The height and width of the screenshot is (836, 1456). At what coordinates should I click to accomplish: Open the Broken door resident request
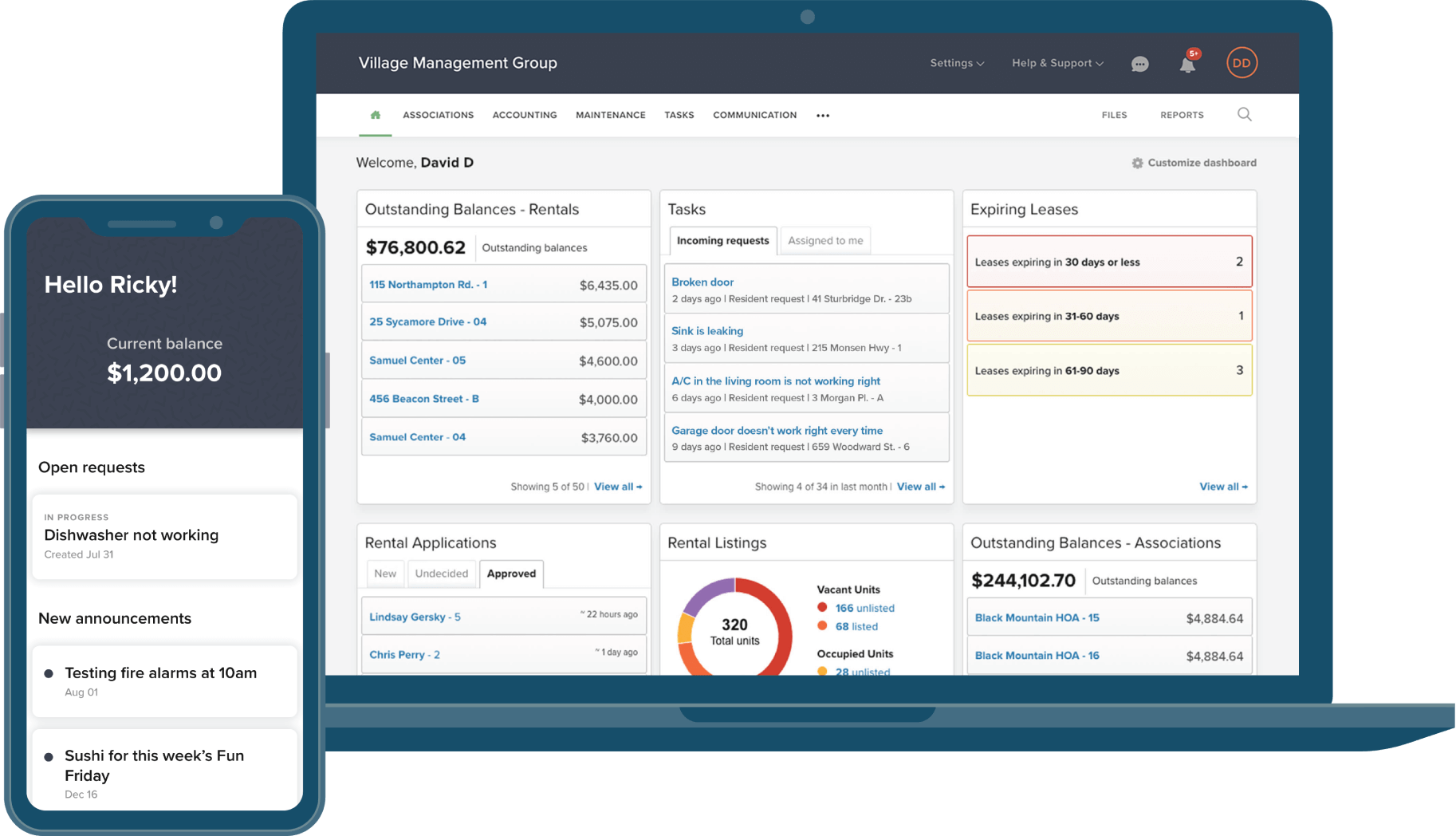pyautogui.click(x=702, y=282)
